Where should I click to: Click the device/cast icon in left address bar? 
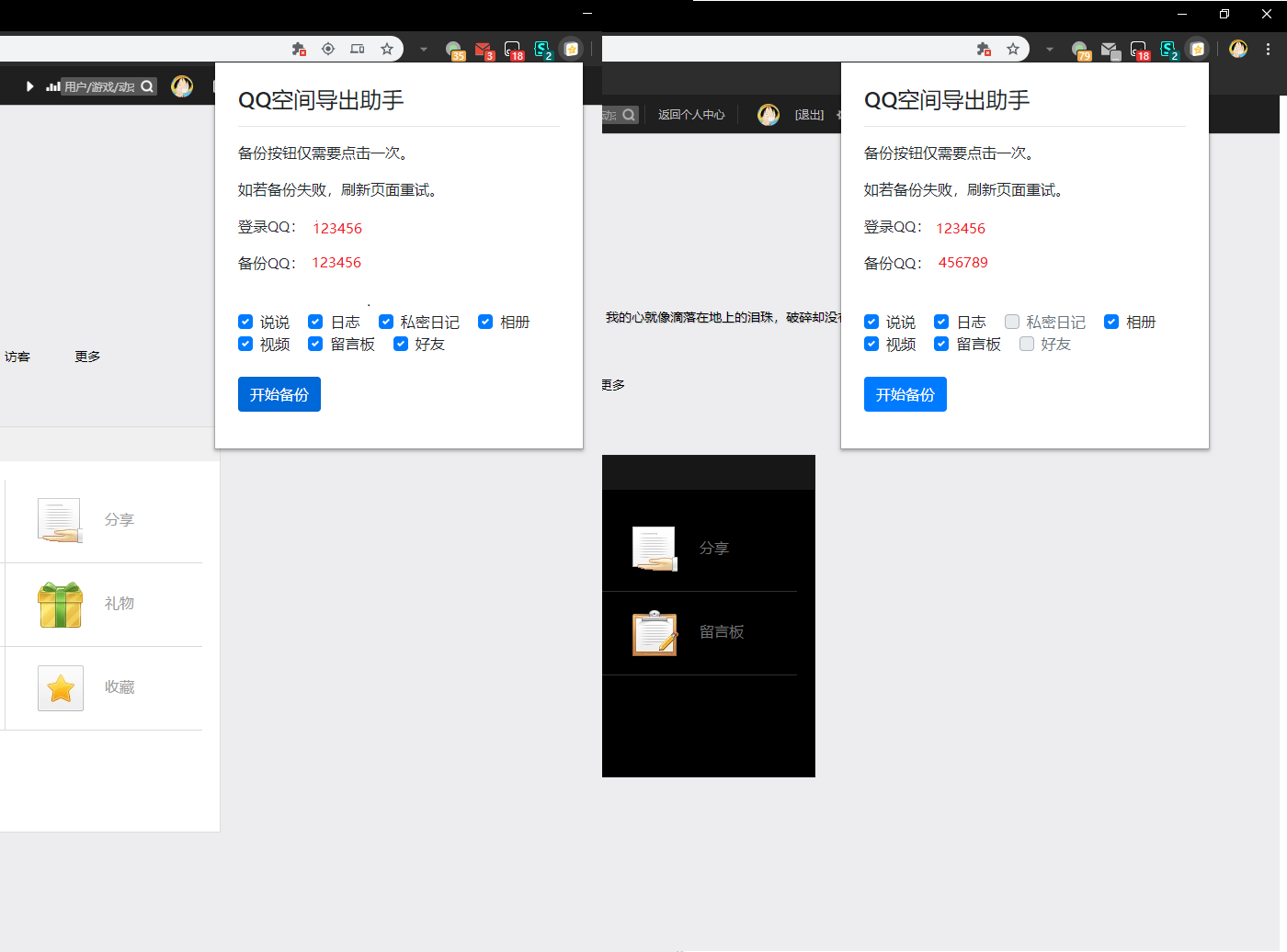(x=358, y=49)
